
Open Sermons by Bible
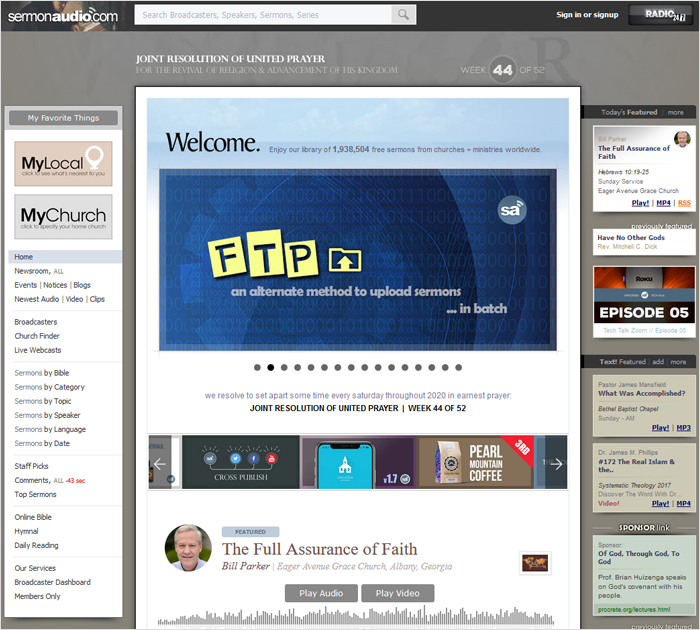pos(42,373)
